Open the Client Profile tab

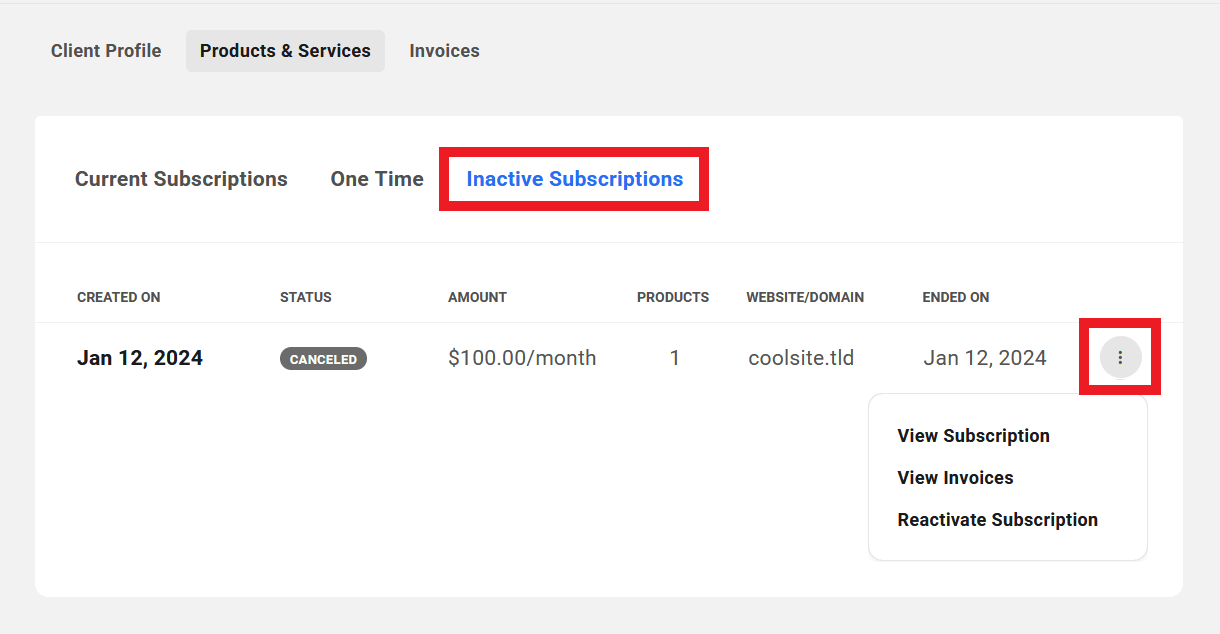coord(106,50)
